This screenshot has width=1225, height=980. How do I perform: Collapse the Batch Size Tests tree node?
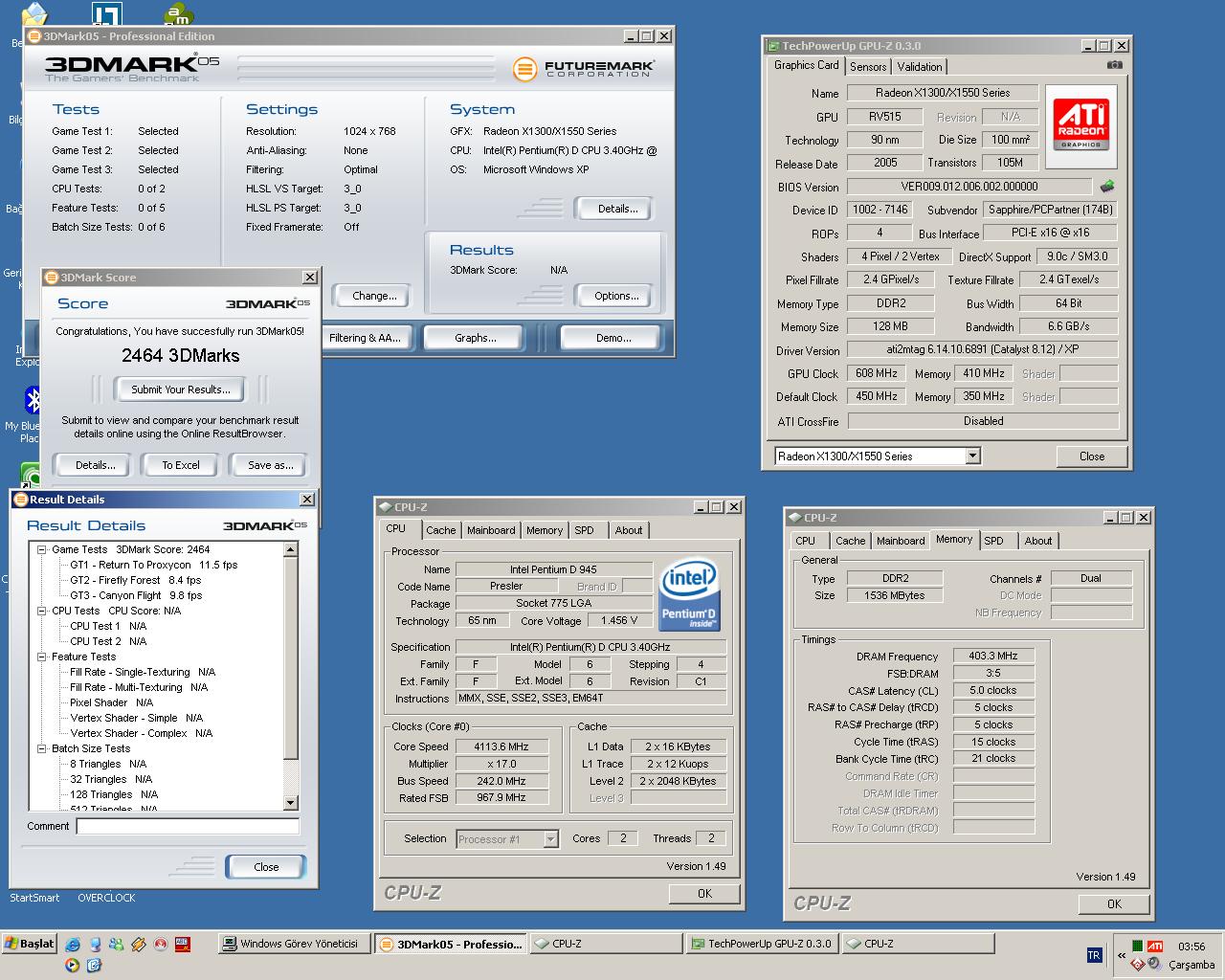point(42,748)
